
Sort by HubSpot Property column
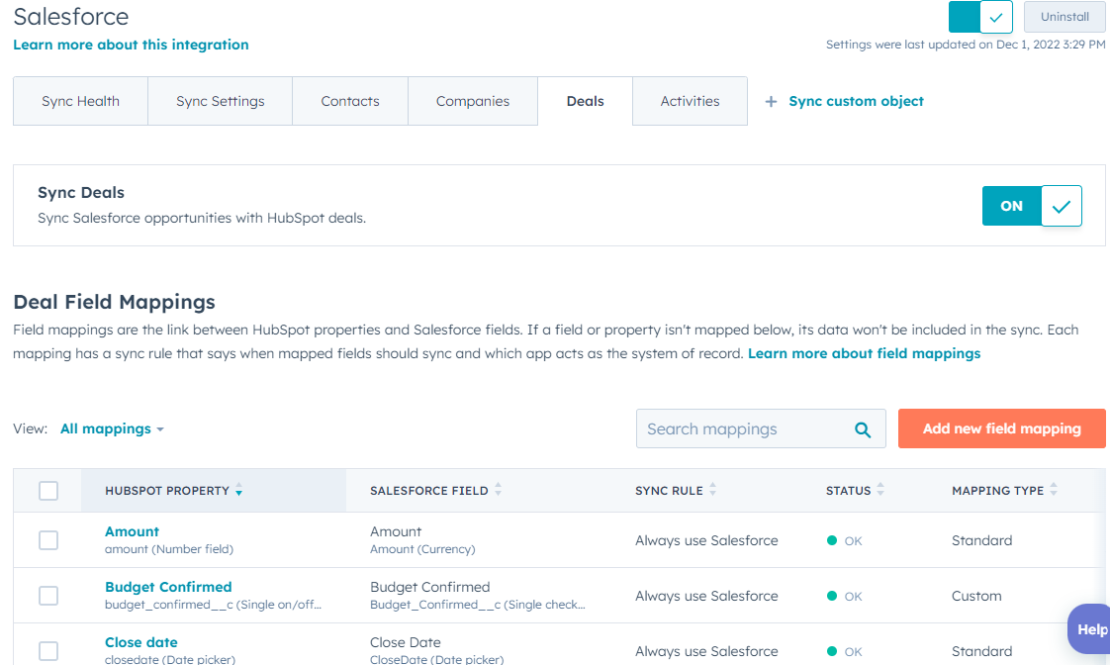coord(173,490)
